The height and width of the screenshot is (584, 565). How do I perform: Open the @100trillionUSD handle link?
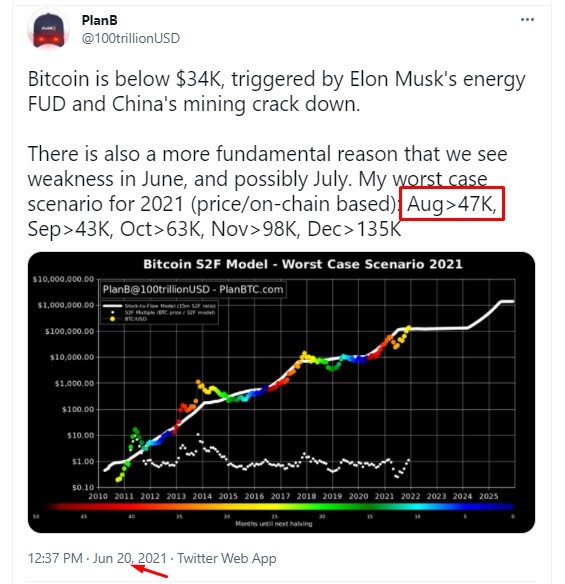tap(131, 38)
